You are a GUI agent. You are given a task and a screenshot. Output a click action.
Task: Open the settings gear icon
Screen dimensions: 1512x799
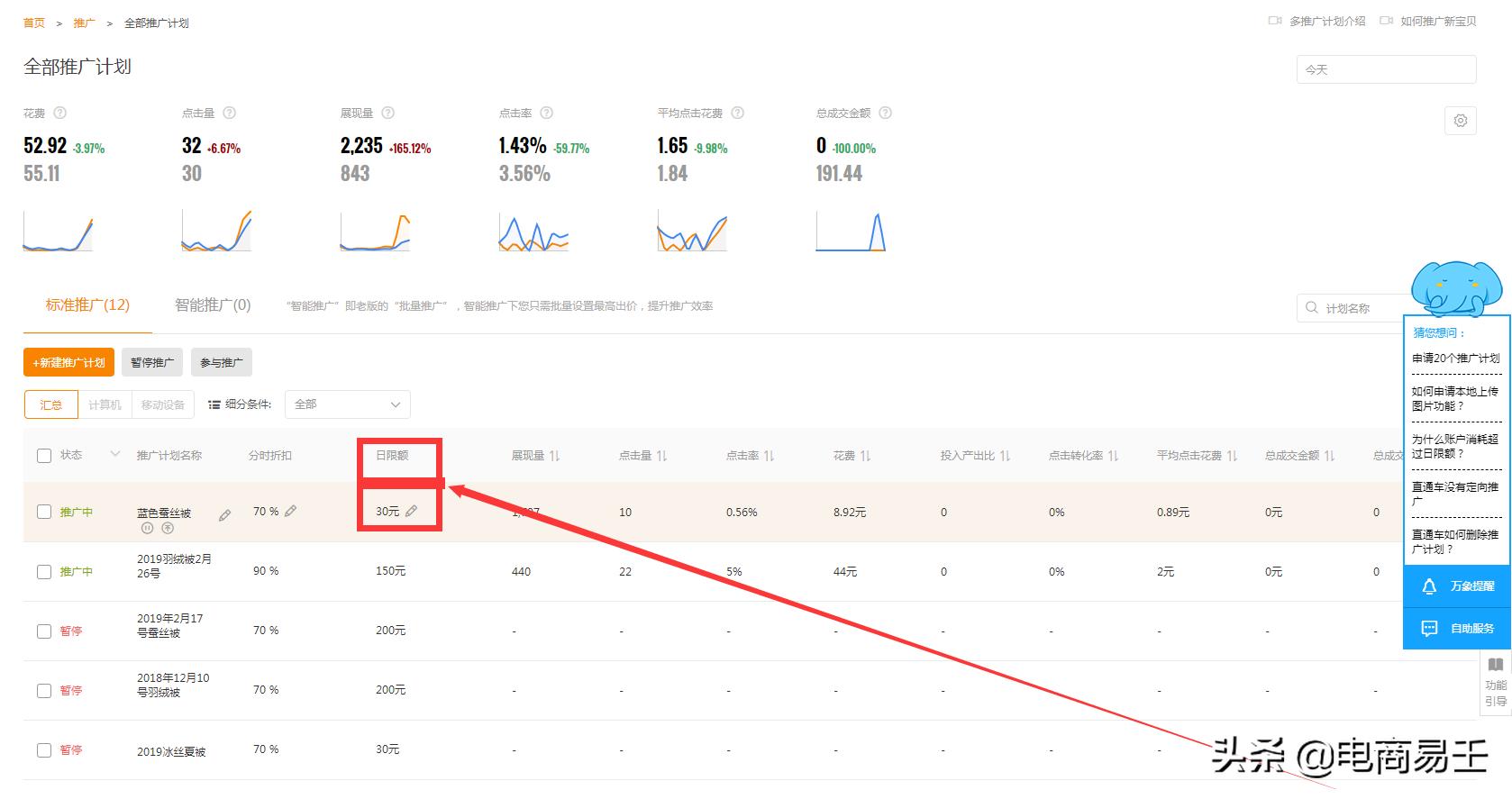pyautogui.click(x=1460, y=121)
